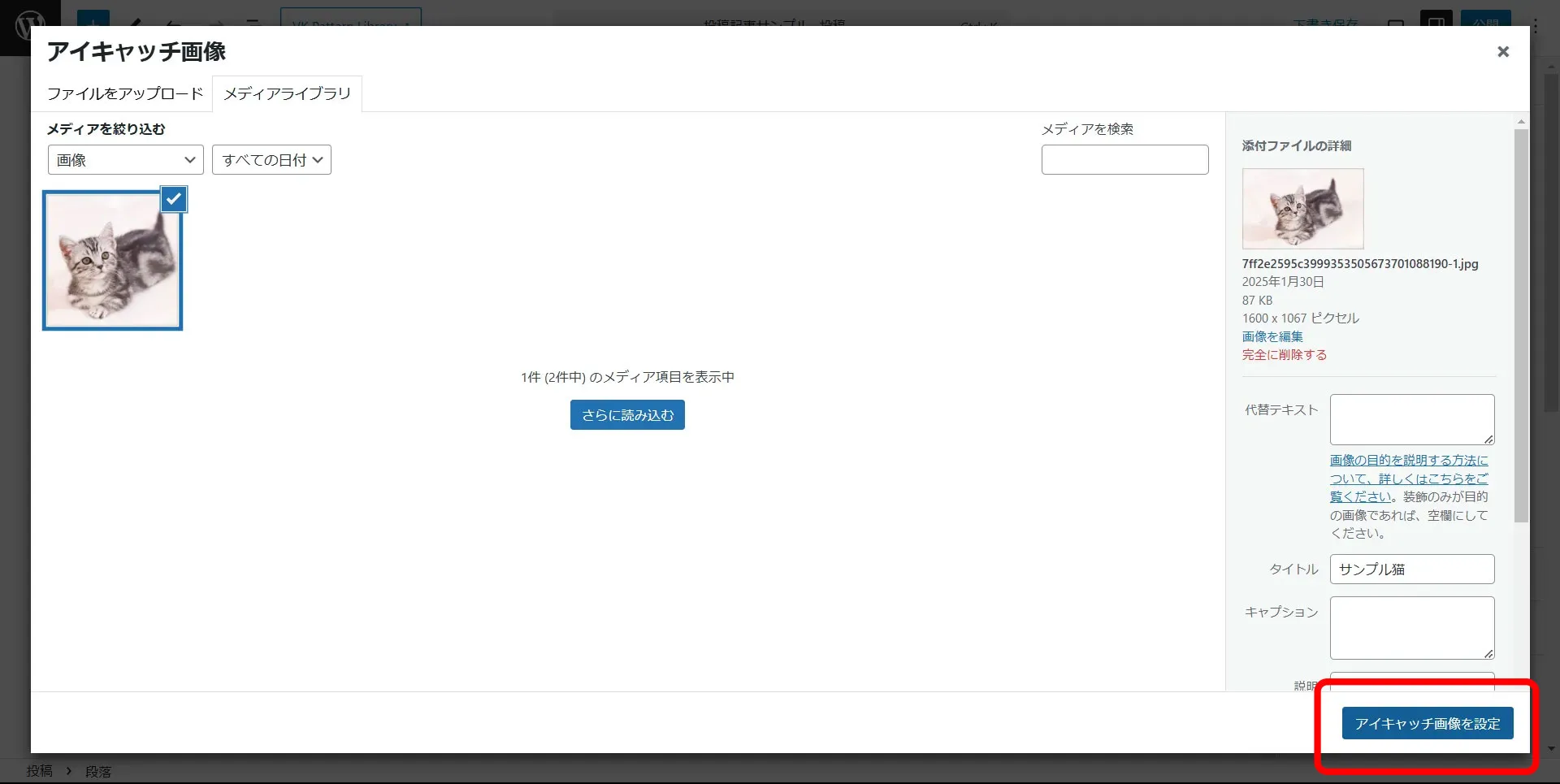Click the メディアを検索 search box

pyautogui.click(x=1124, y=160)
